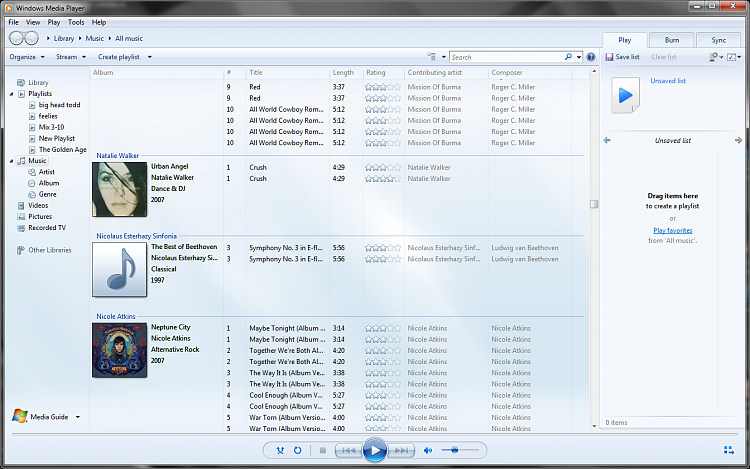Open the Tools menu
Viewport: 750px width, 469px height.
pyautogui.click(x=76, y=22)
